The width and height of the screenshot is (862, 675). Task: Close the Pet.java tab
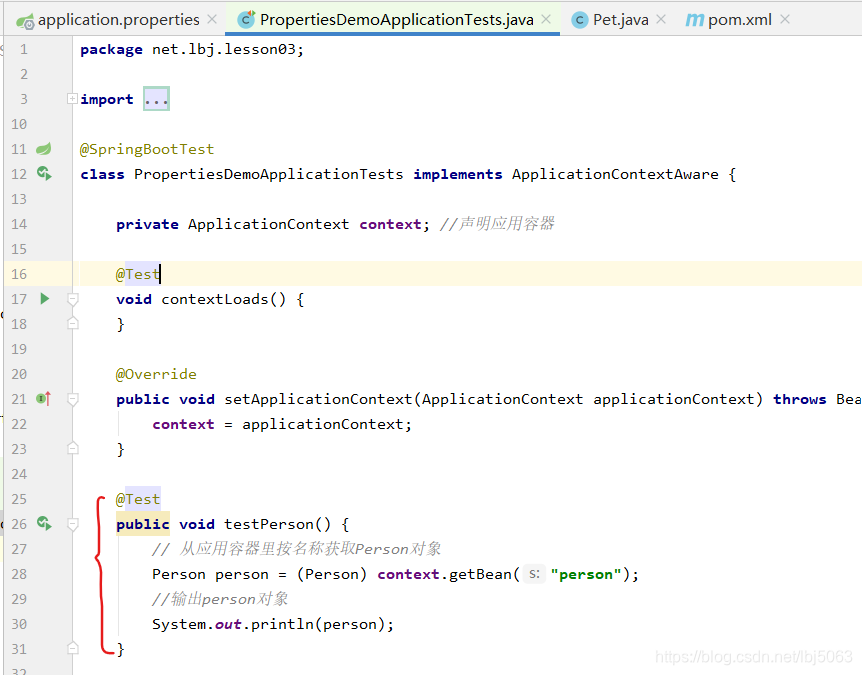point(661,19)
